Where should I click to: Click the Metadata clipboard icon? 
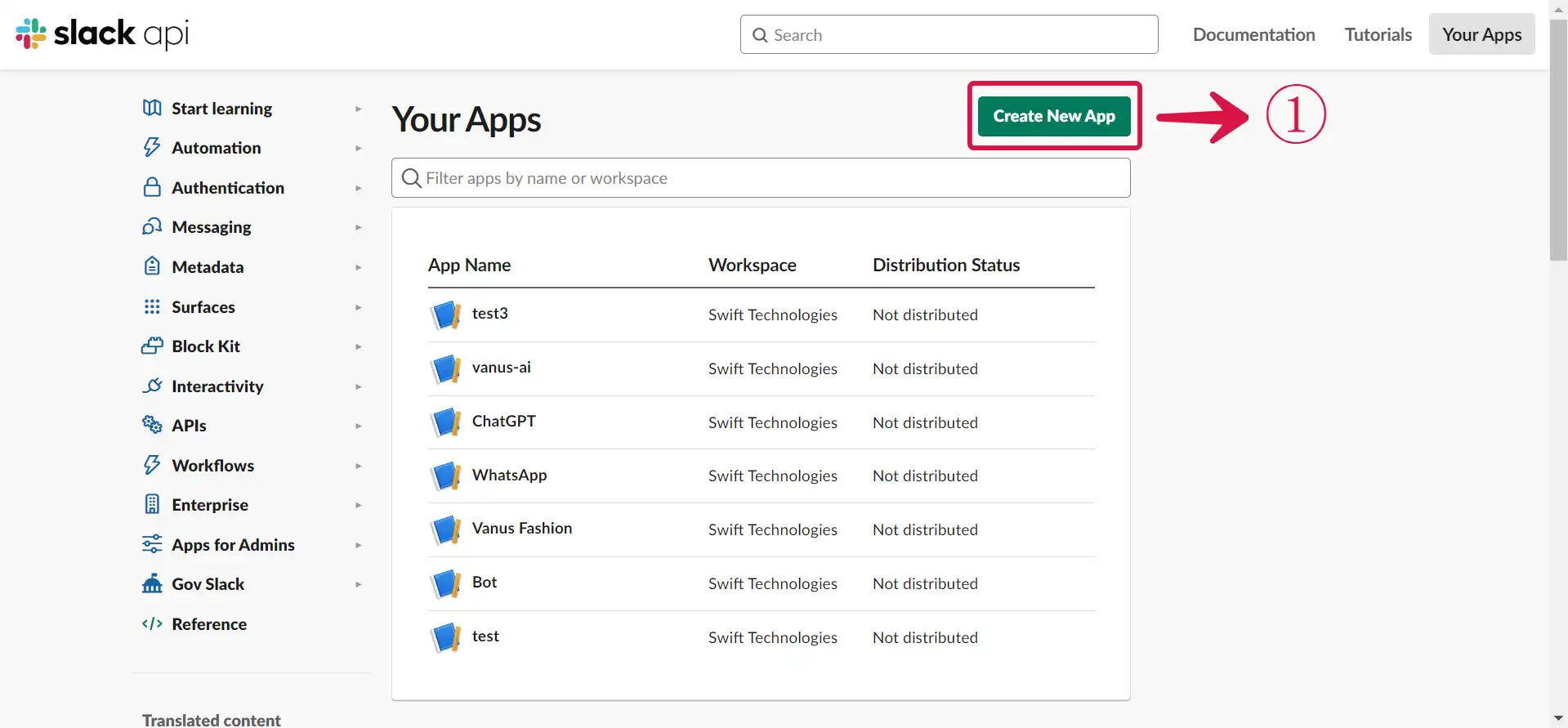click(152, 266)
